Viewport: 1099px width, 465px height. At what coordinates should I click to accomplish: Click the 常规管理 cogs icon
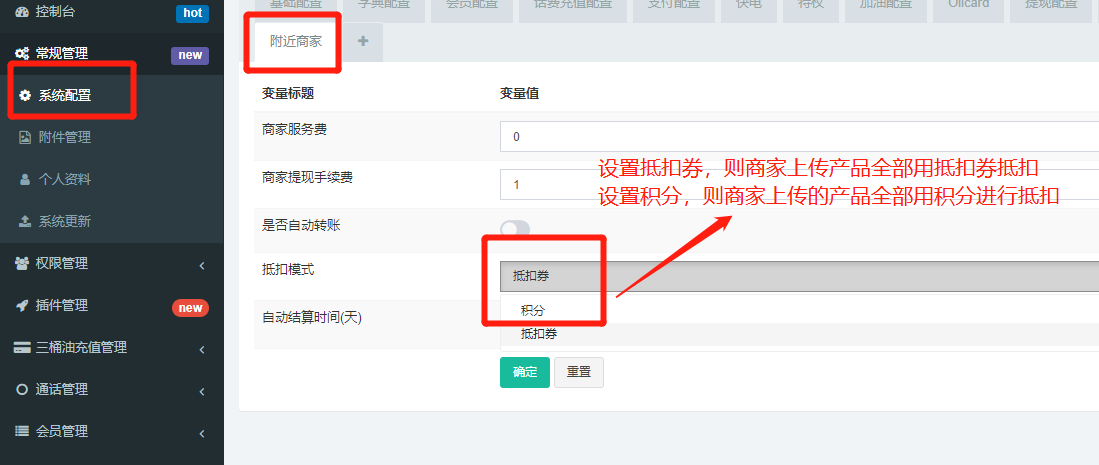[x=22, y=54]
